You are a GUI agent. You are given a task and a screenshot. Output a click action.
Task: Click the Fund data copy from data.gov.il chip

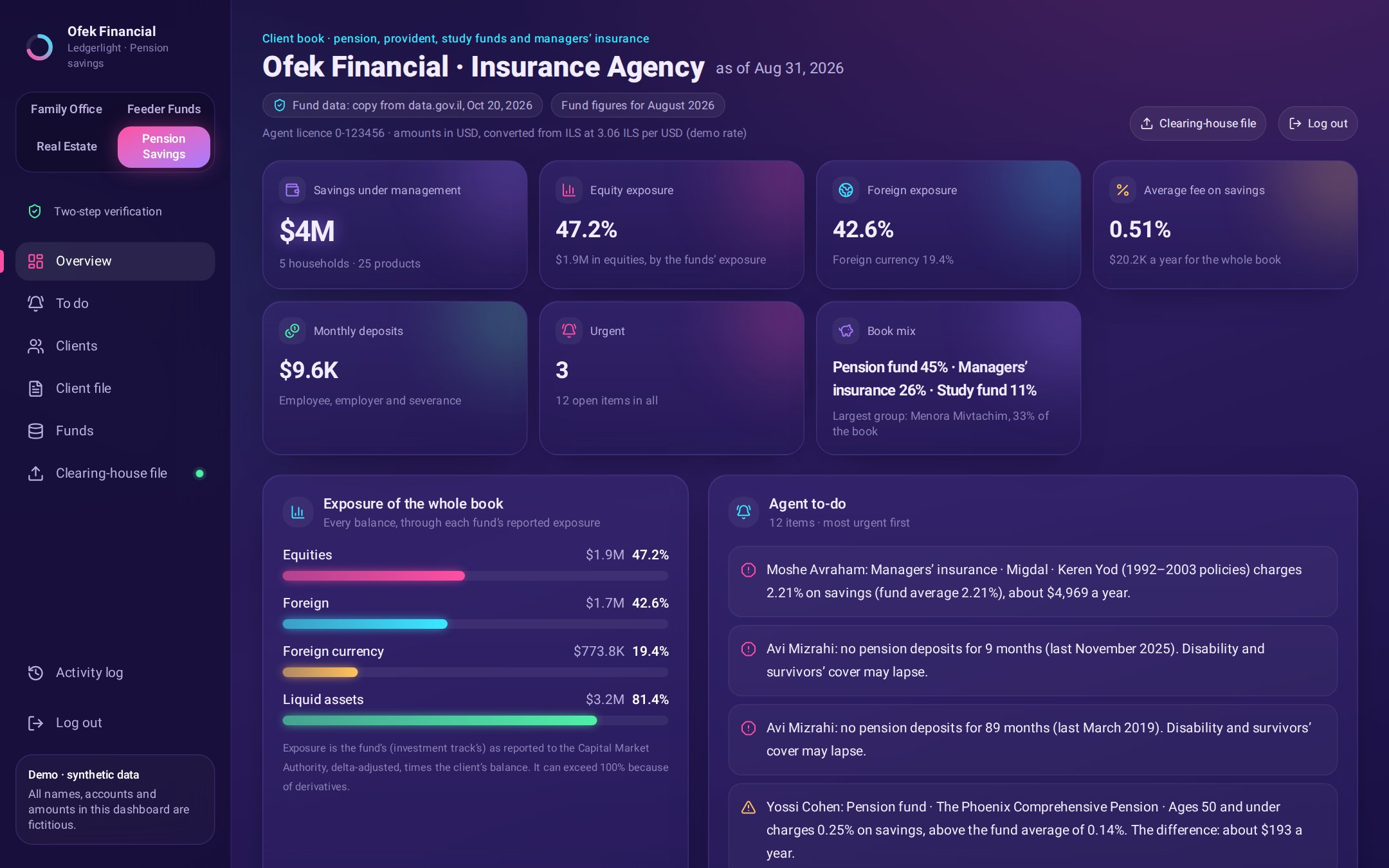pos(403,105)
